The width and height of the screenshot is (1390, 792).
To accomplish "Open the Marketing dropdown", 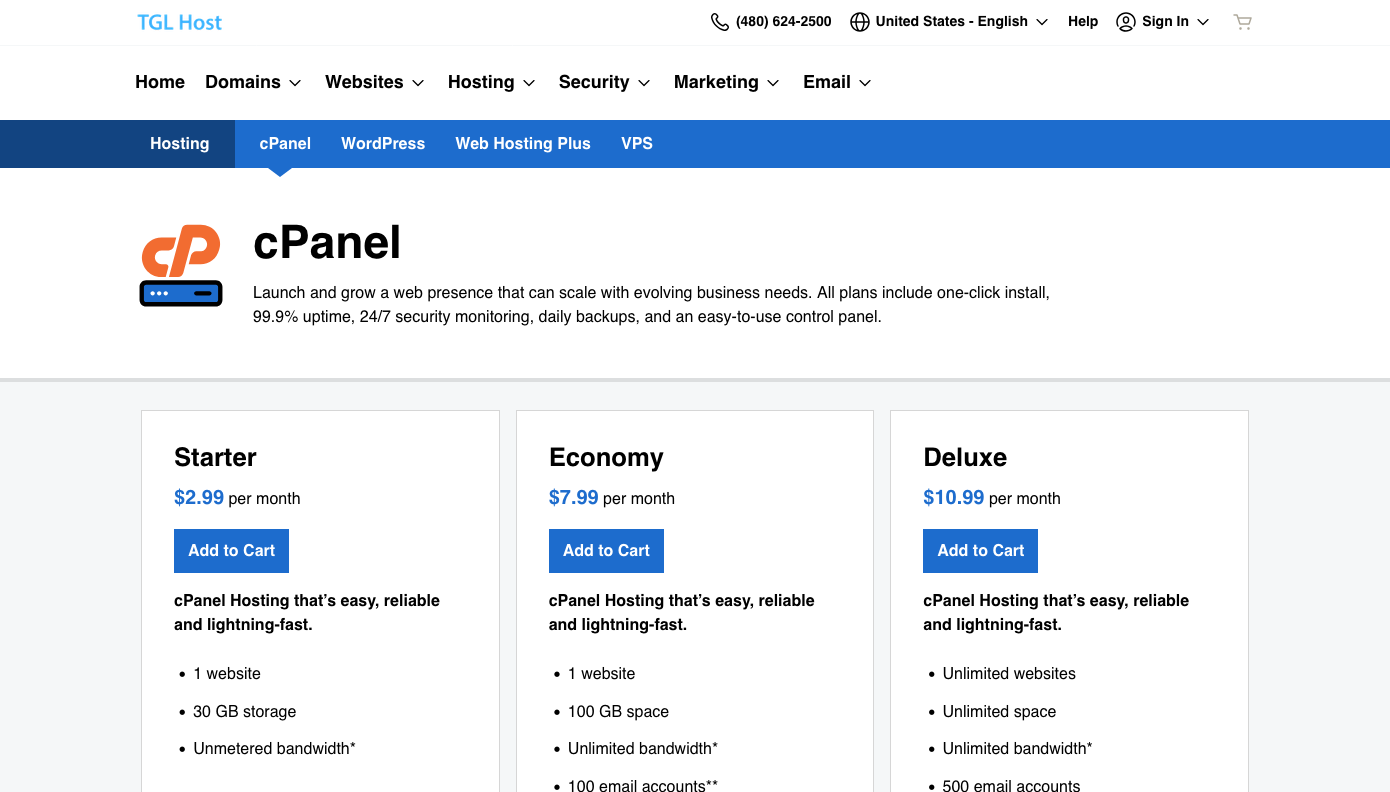I will pos(727,82).
